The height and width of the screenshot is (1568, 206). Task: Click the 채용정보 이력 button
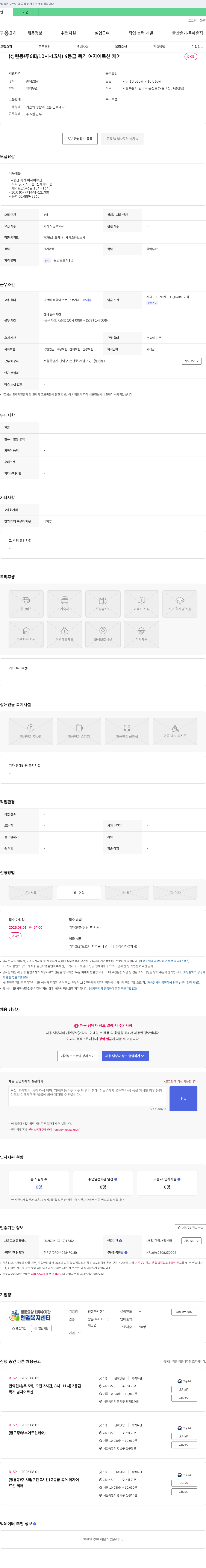pyautogui.click(x=184, y=1312)
